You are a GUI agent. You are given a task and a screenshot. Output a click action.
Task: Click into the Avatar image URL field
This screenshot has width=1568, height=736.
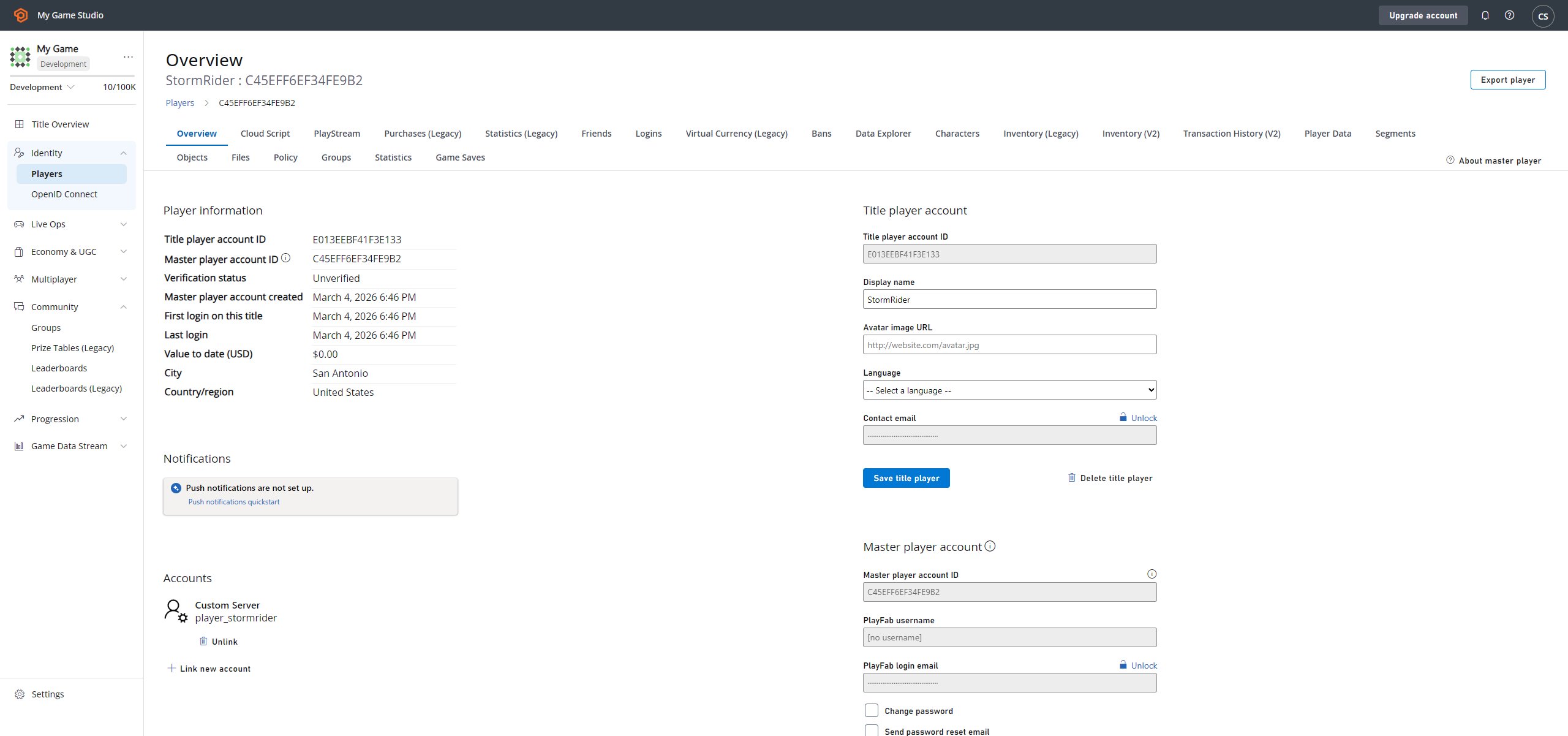1010,345
